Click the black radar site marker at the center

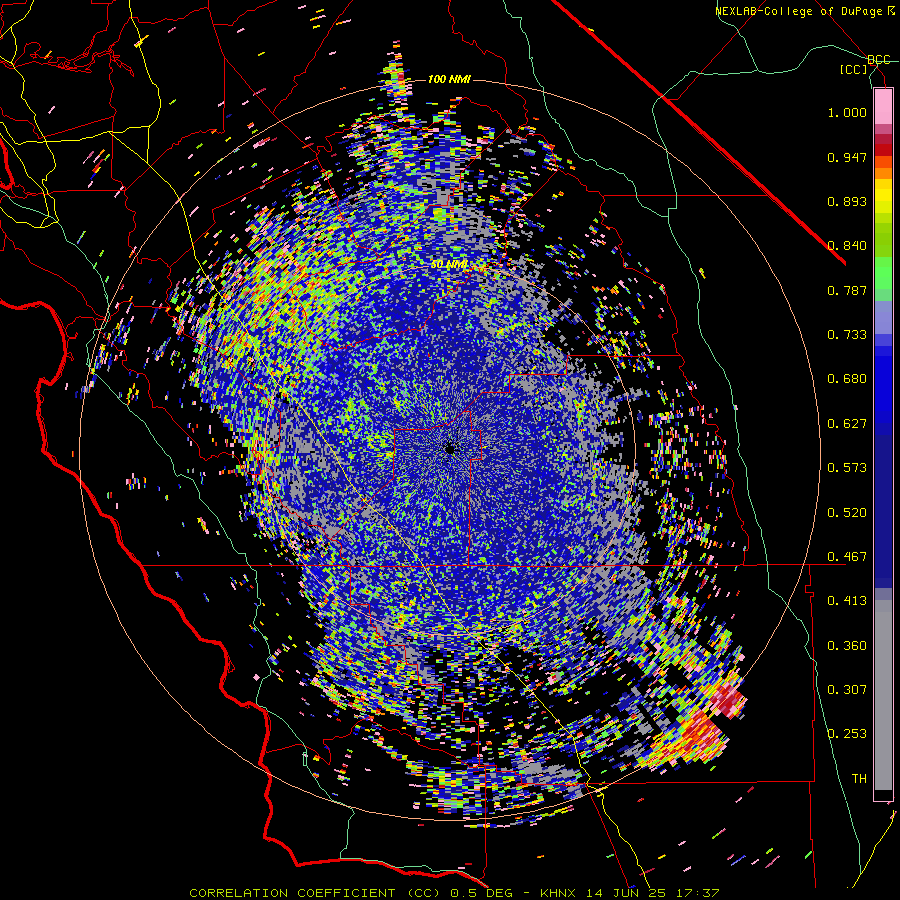click(450, 449)
